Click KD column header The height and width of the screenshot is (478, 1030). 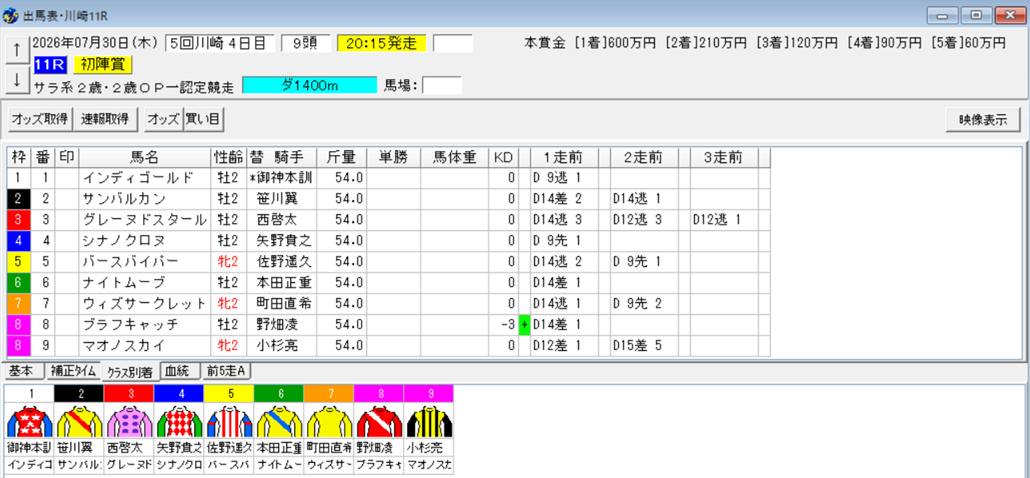click(x=504, y=158)
